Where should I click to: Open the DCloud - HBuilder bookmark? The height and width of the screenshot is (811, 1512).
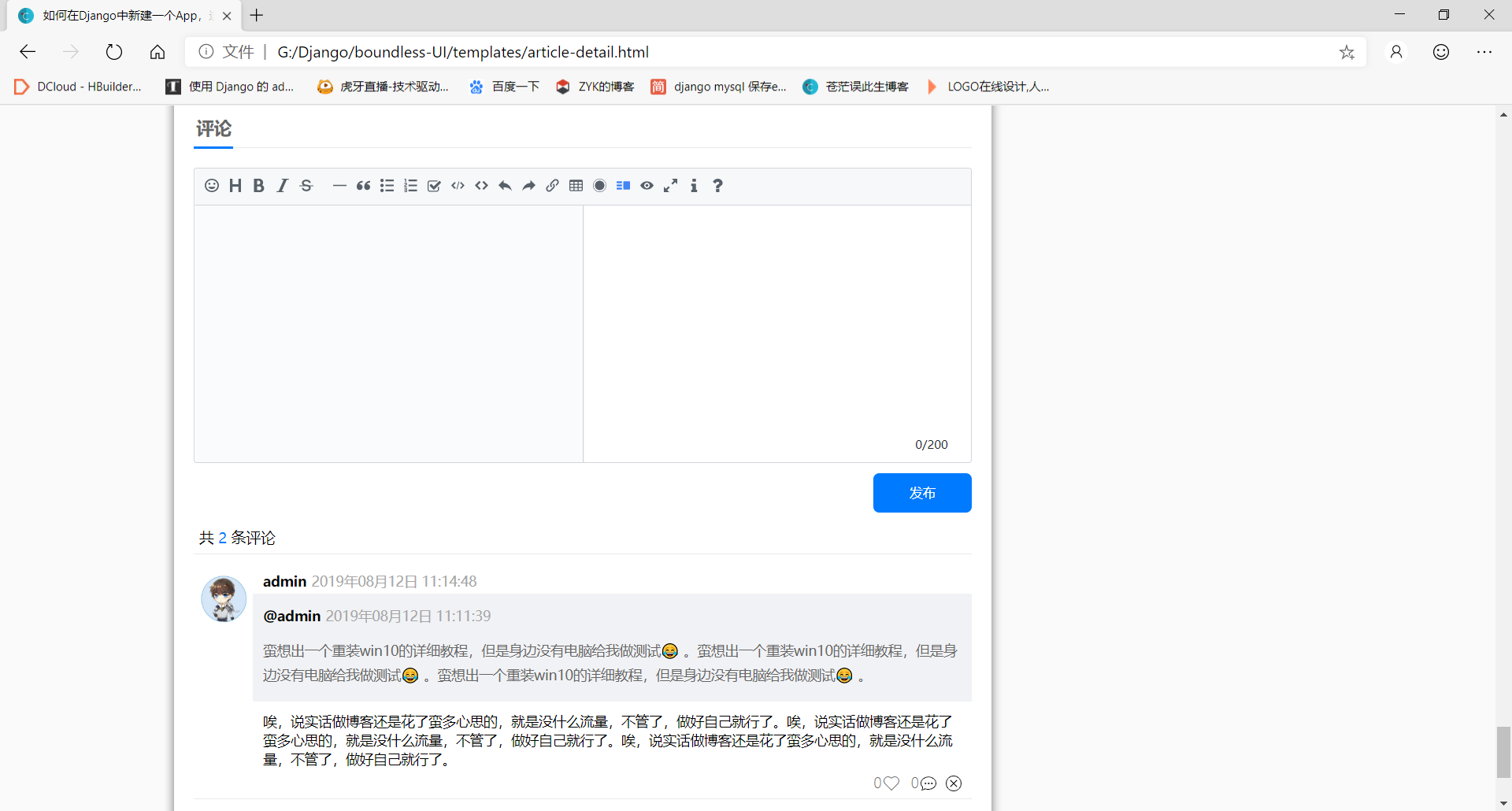(x=79, y=87)
